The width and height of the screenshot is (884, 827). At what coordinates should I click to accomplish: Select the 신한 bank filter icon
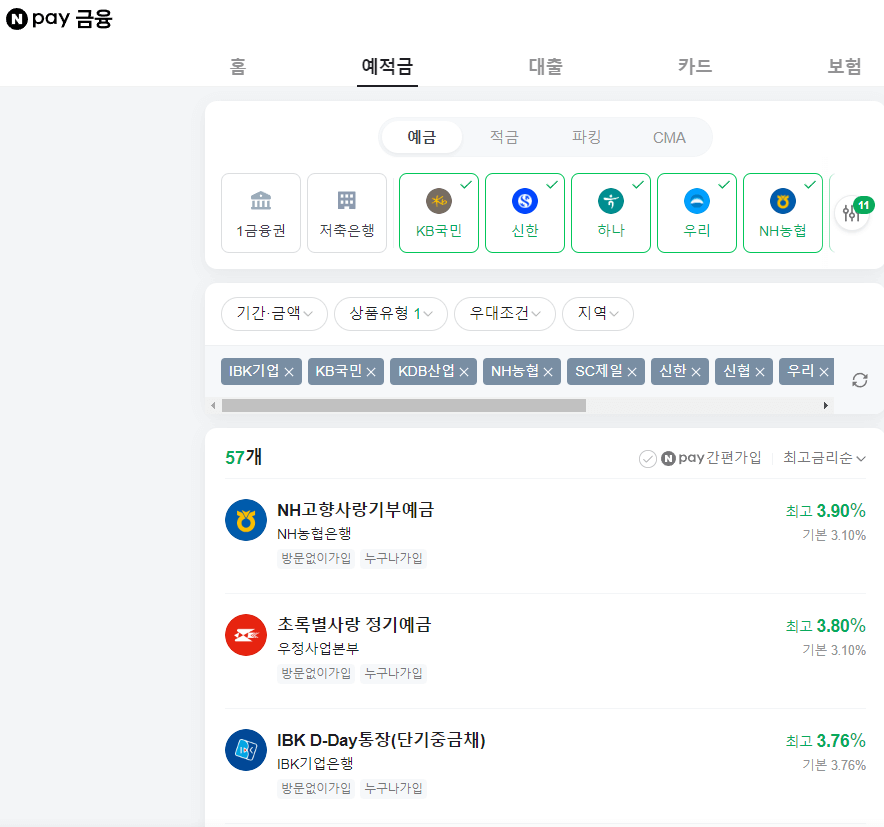click(x=524, y=212)
